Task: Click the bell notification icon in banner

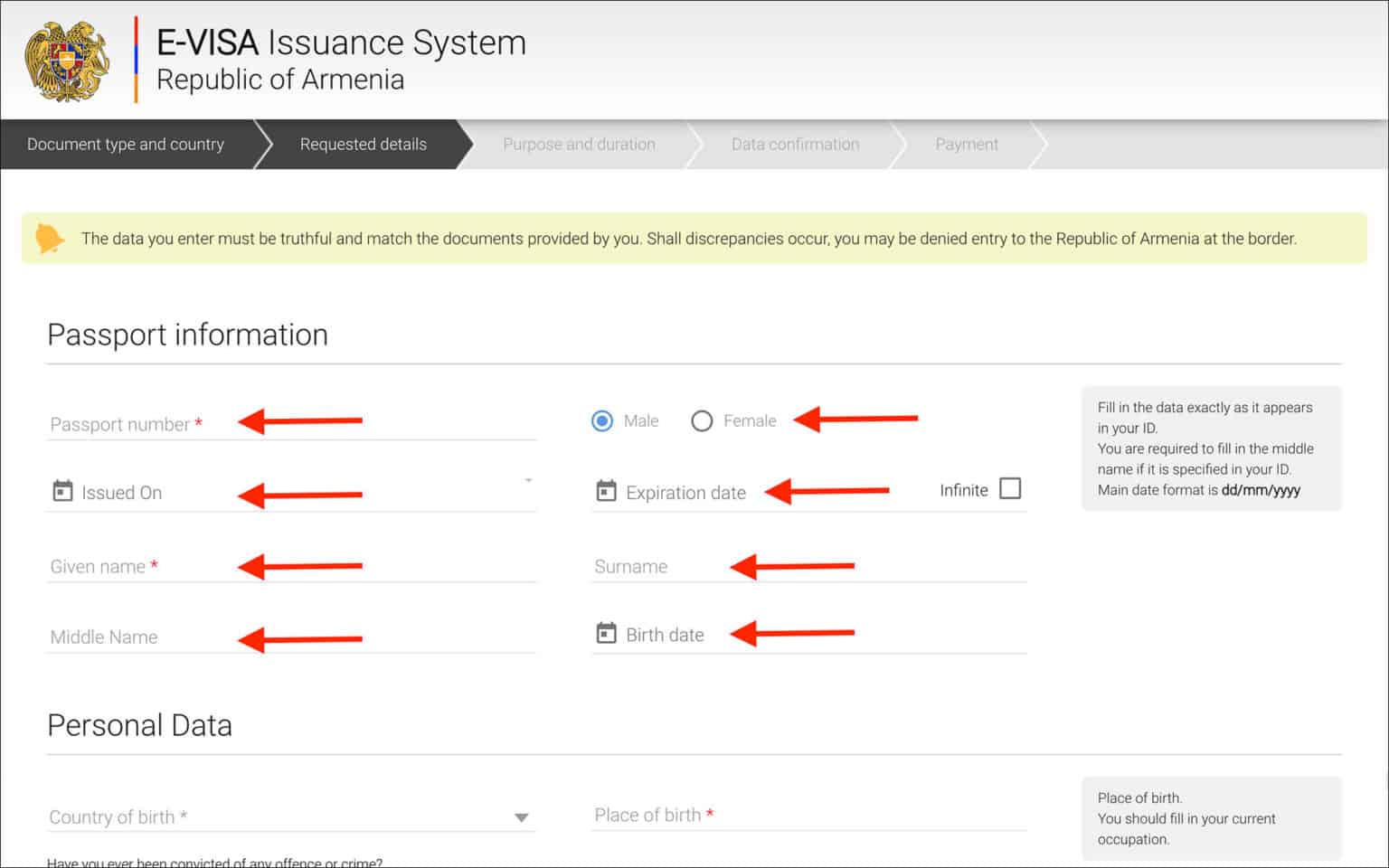Action: pyautogui.click(x=49, y=239)
